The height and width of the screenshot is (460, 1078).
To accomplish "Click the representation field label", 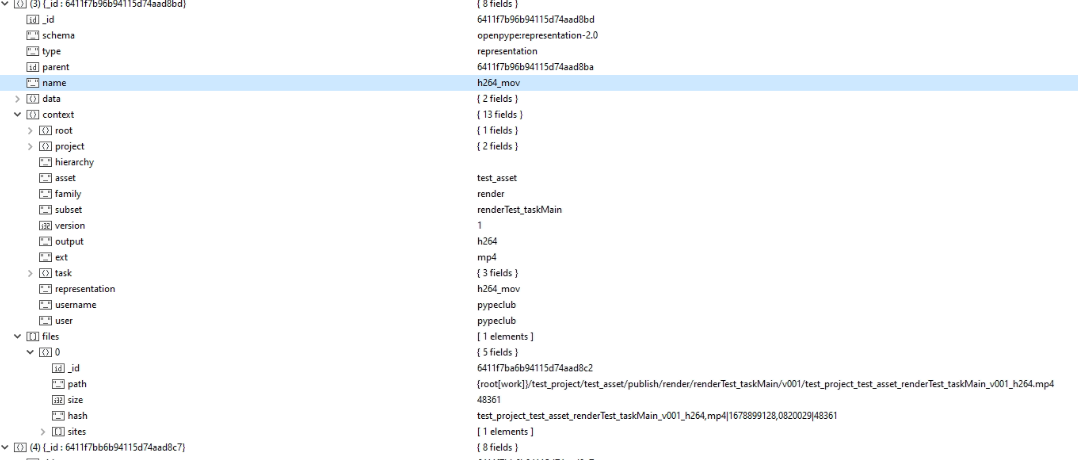I will pyautogui.click(x=85, y=289).
